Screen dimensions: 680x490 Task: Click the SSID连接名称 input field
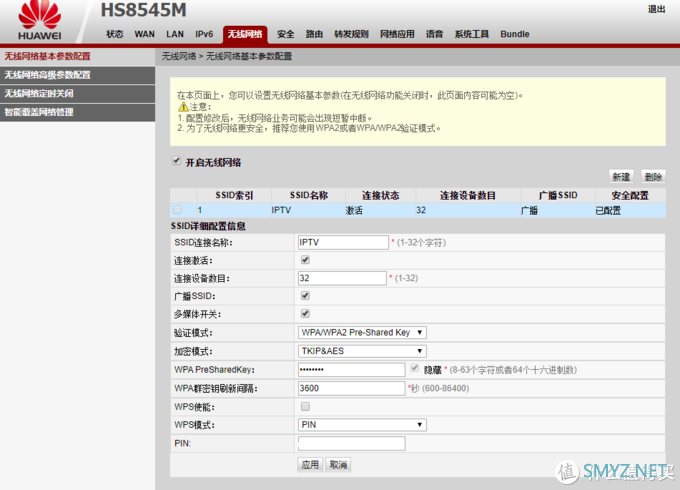point(343,242)
